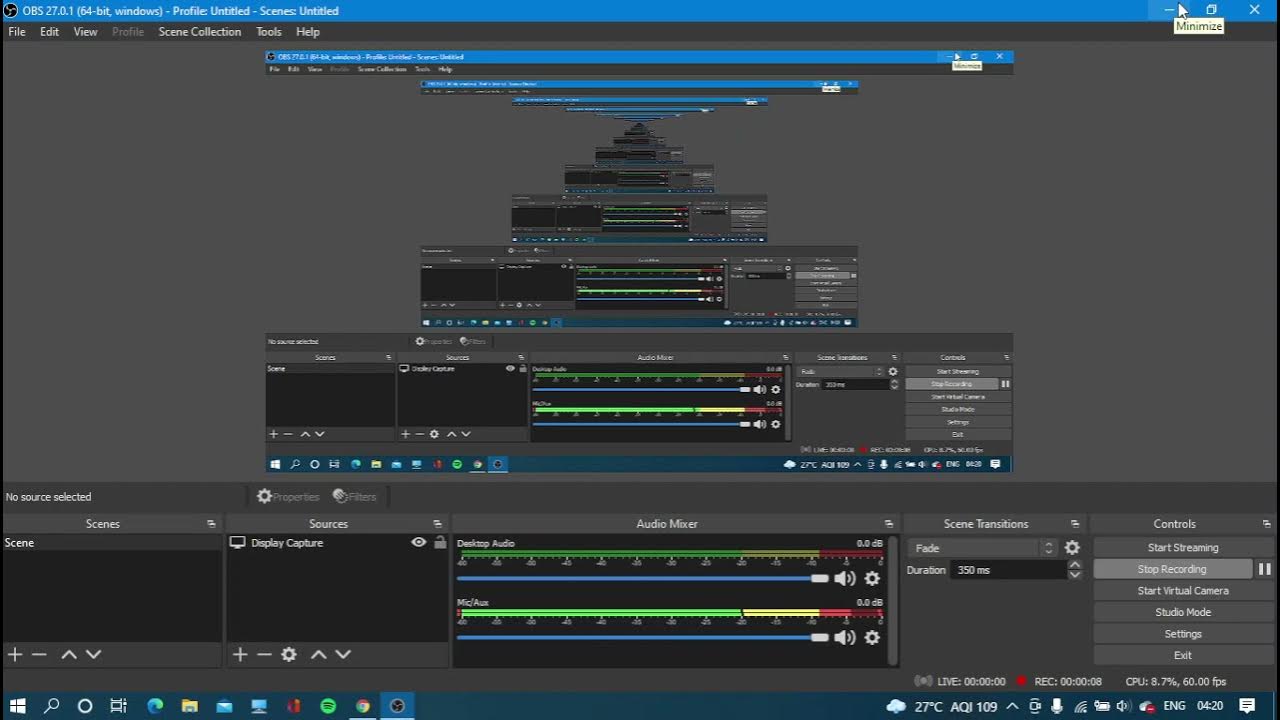This screenshot has width=1280, height=720.
Task: Undock the Scene Transitions panel
Action: pos(1075,524)
